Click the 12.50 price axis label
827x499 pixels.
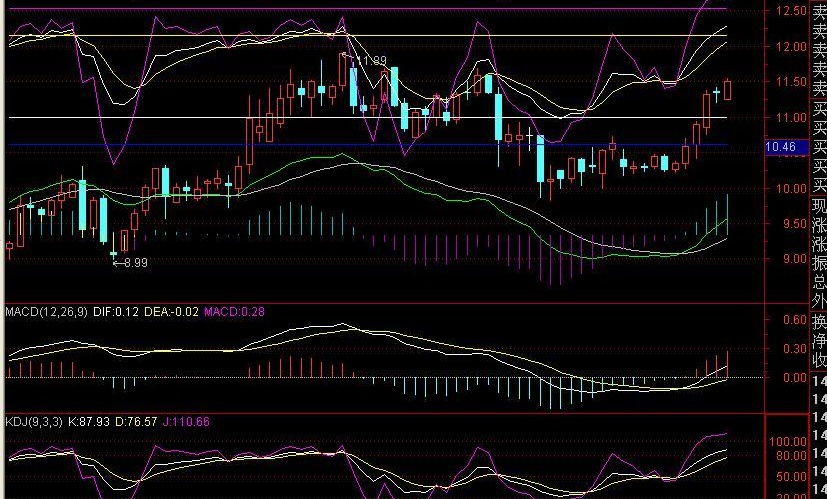tap(792, 11)
